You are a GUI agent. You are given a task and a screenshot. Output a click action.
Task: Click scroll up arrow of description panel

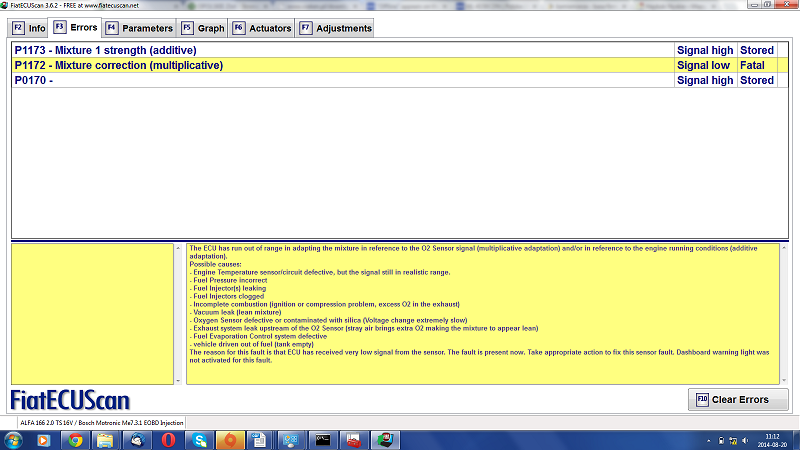784,248
